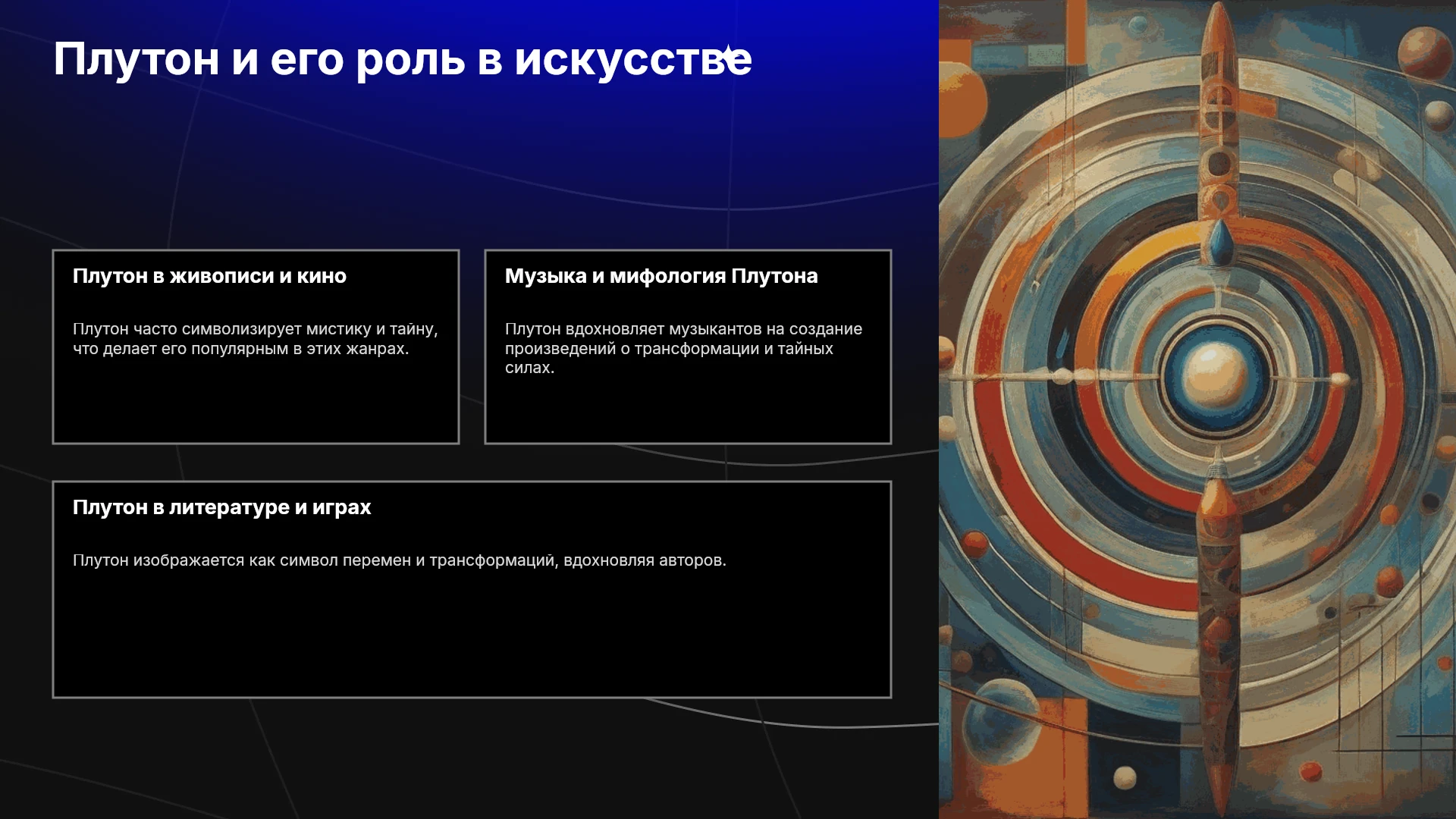Click the paragraph about мистику и тайну
The image size is (1456, 819).
tap(256, 339)
